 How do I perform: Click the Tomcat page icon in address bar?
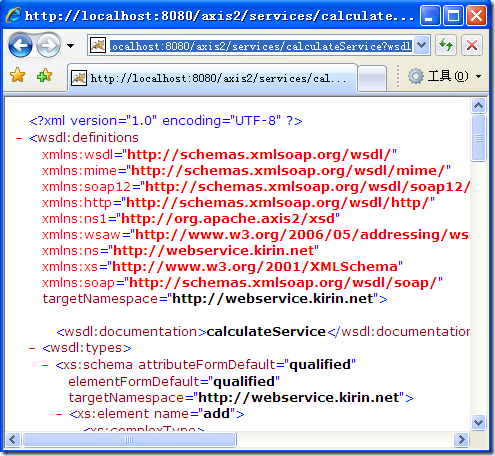98,45
